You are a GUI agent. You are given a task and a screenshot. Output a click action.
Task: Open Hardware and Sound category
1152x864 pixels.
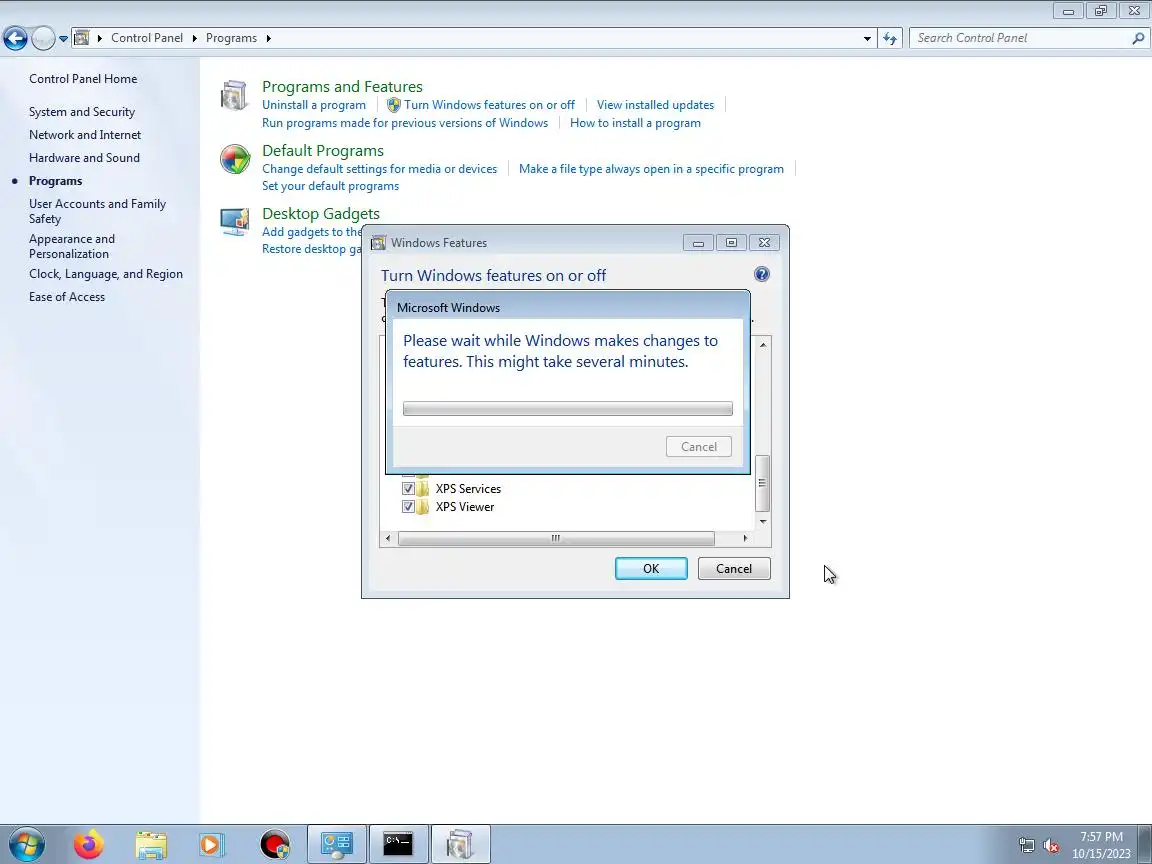click(x=84, y=157)
